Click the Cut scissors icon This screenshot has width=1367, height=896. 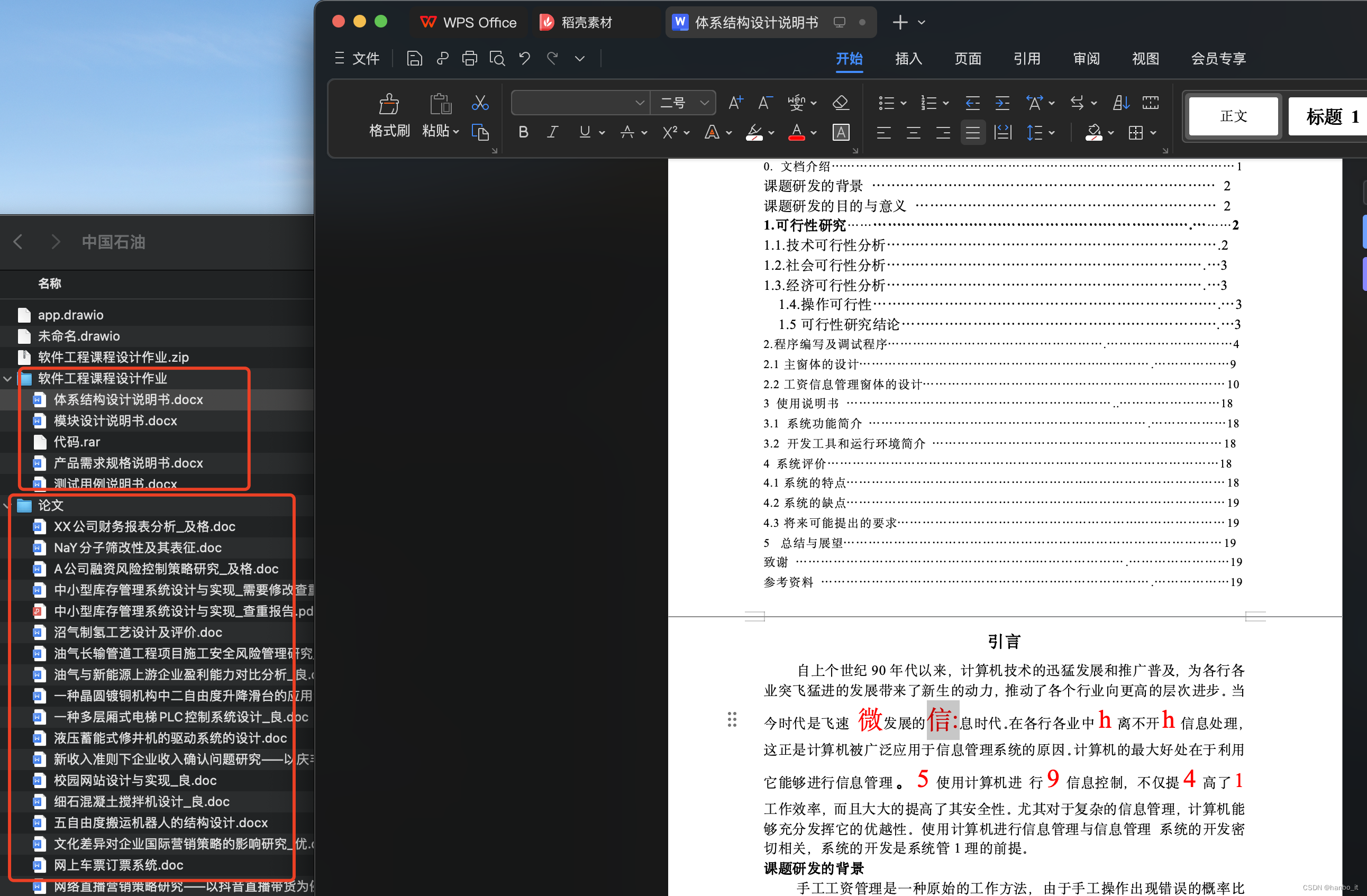point(480,103)
